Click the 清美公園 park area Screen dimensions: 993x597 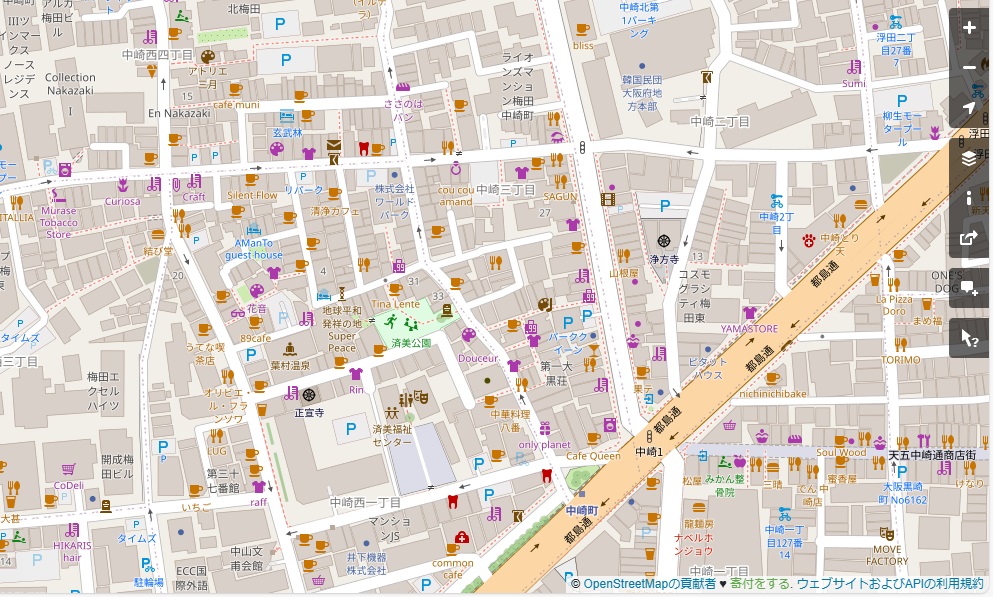[410, 327]
